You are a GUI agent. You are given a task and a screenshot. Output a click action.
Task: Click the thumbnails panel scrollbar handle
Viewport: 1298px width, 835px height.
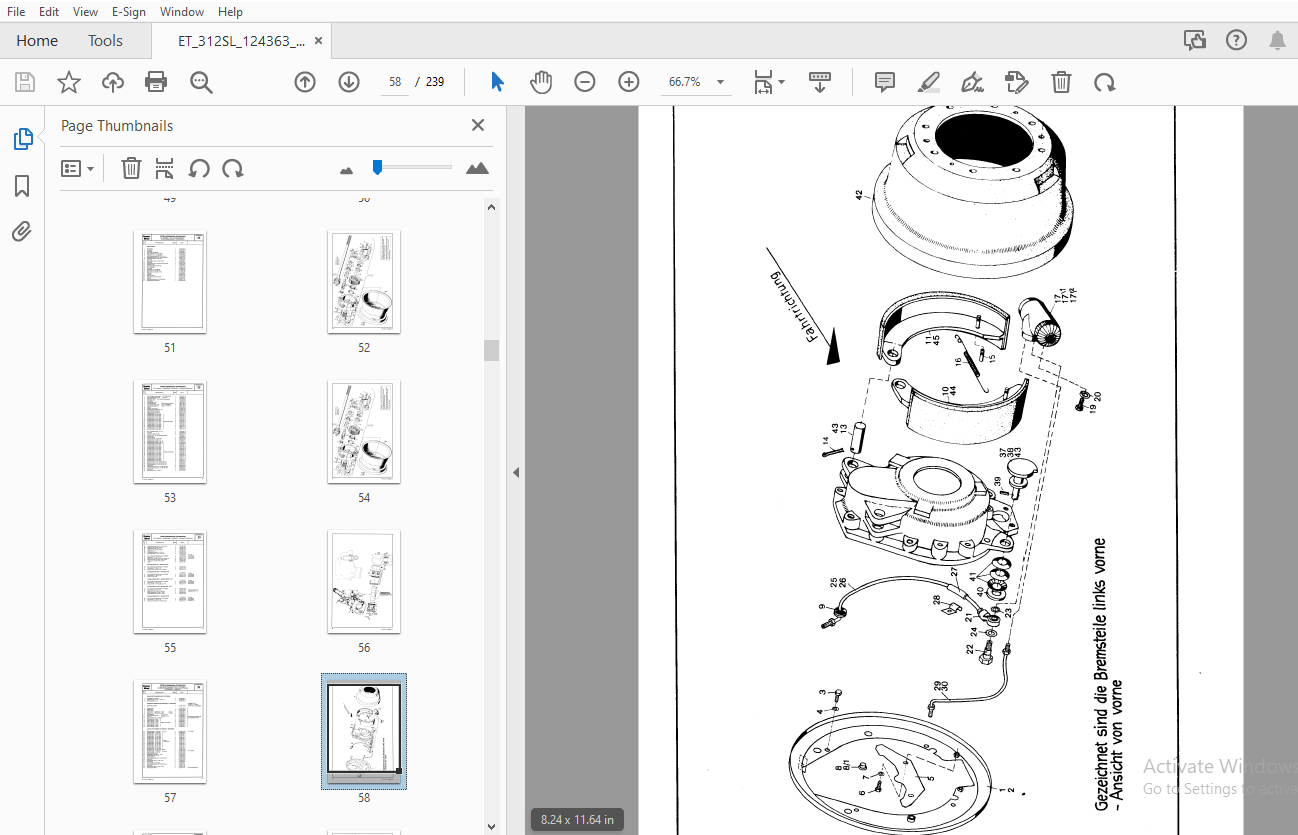(490, 350)
